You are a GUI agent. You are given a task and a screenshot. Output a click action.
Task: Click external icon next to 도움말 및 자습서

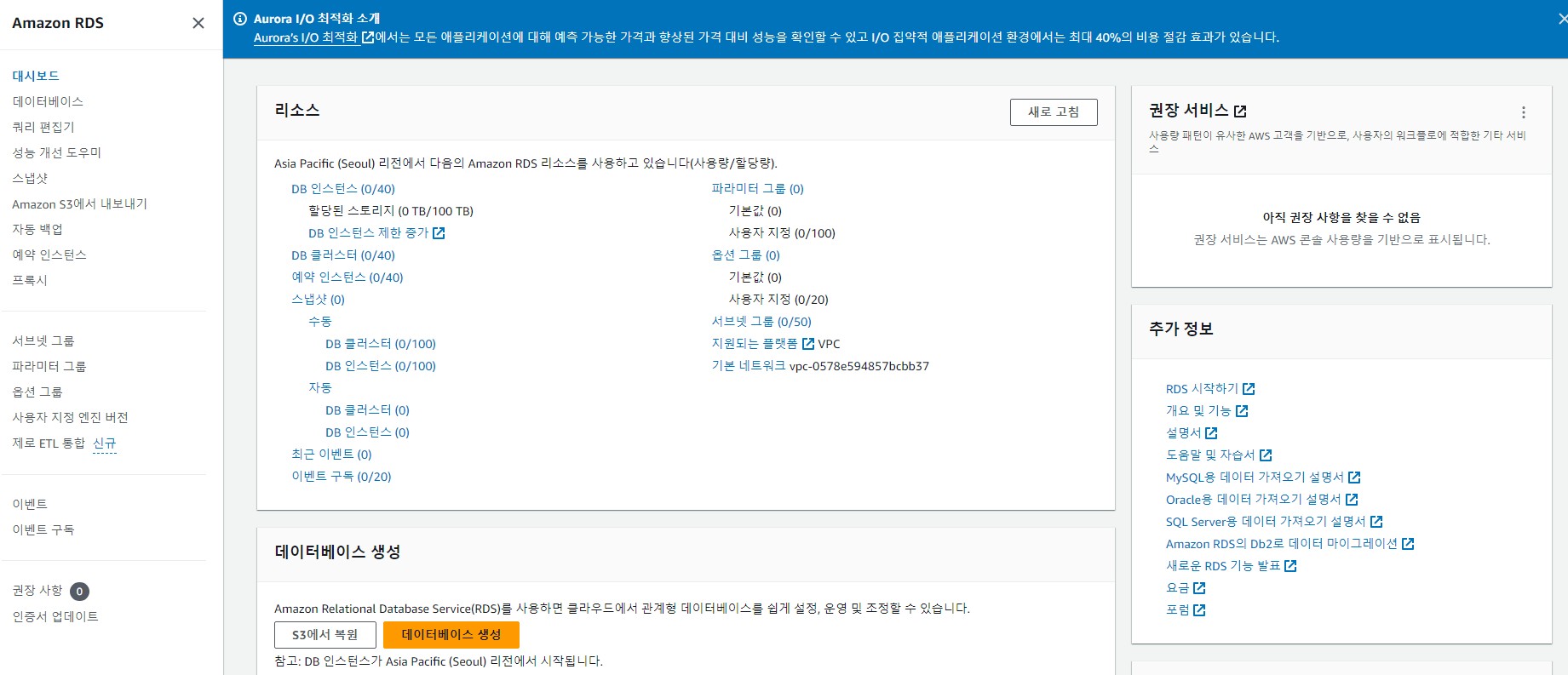pyautogui.click(x=1266, y=455)
